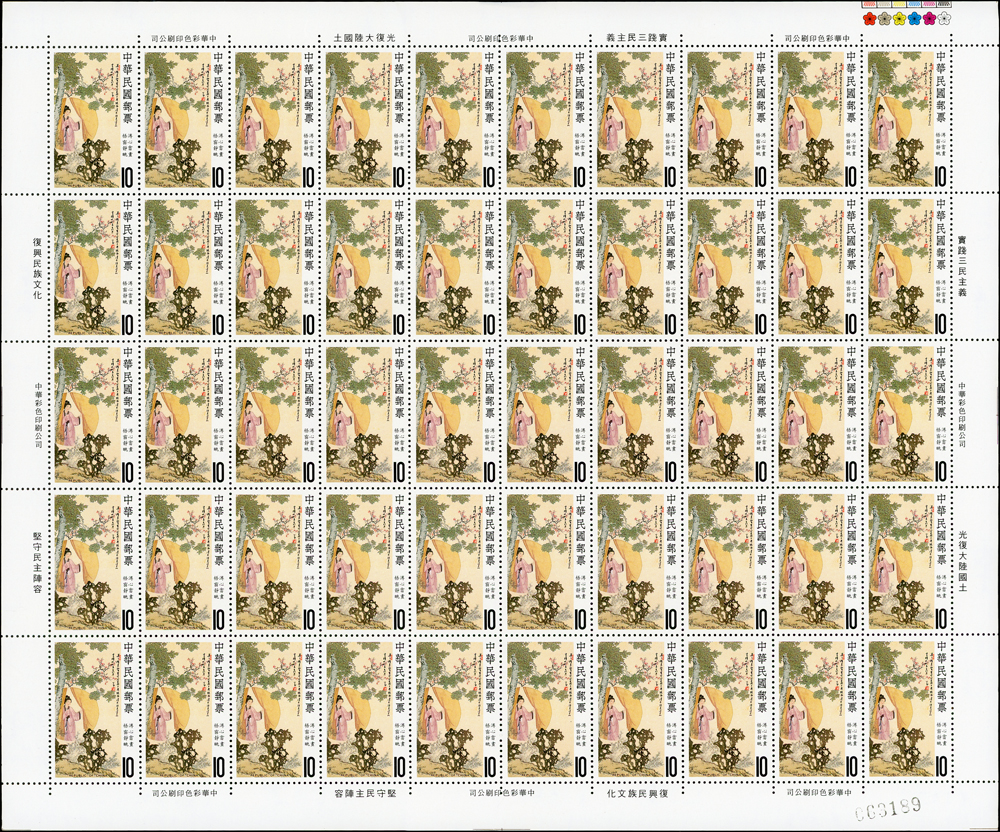1000x832 pixels.
Task: Click right margin imprint 中華彩色印刷公司
Action: [x=962, y=414]
